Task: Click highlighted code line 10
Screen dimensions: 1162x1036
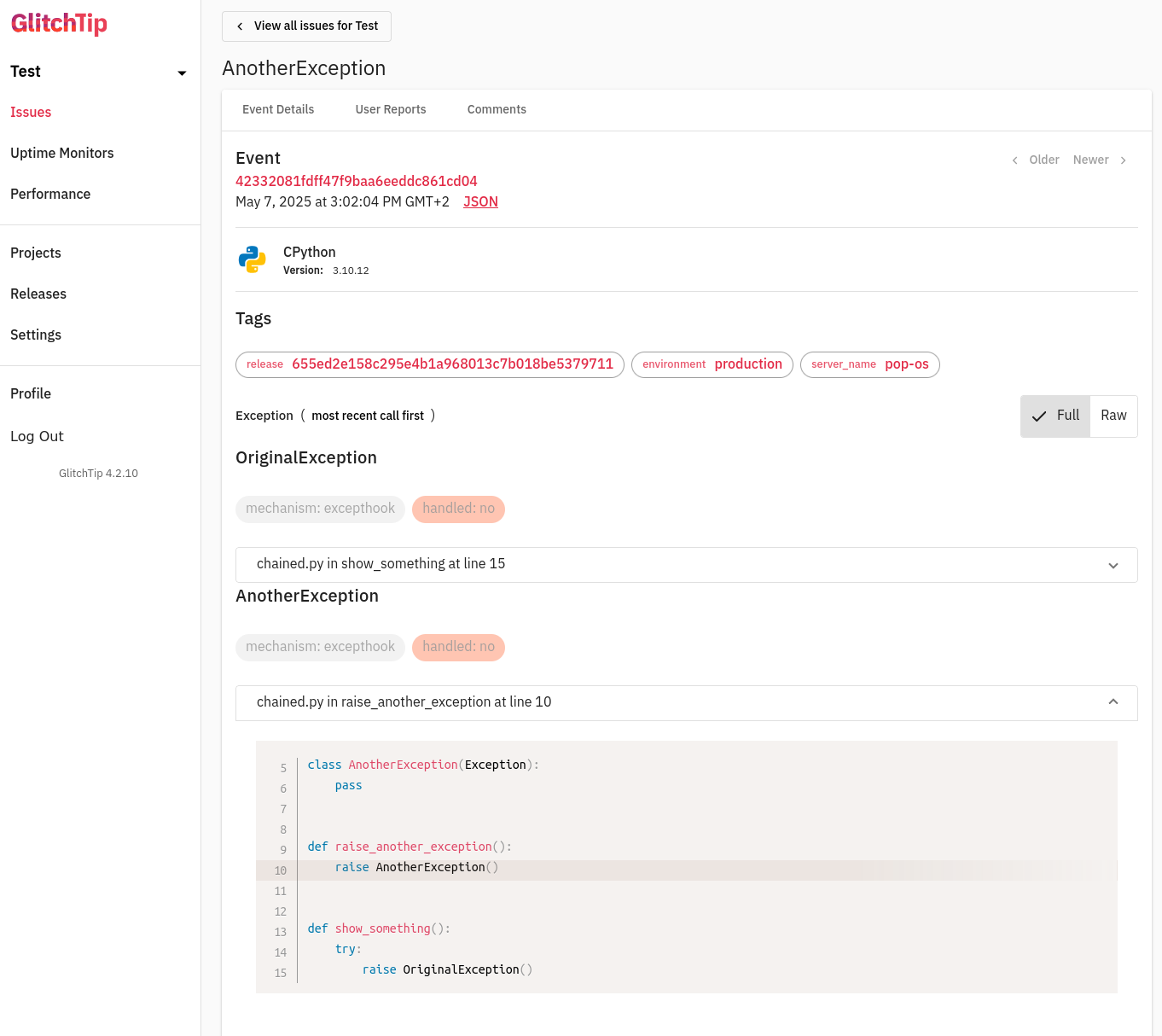Action: tap(687, 870)
